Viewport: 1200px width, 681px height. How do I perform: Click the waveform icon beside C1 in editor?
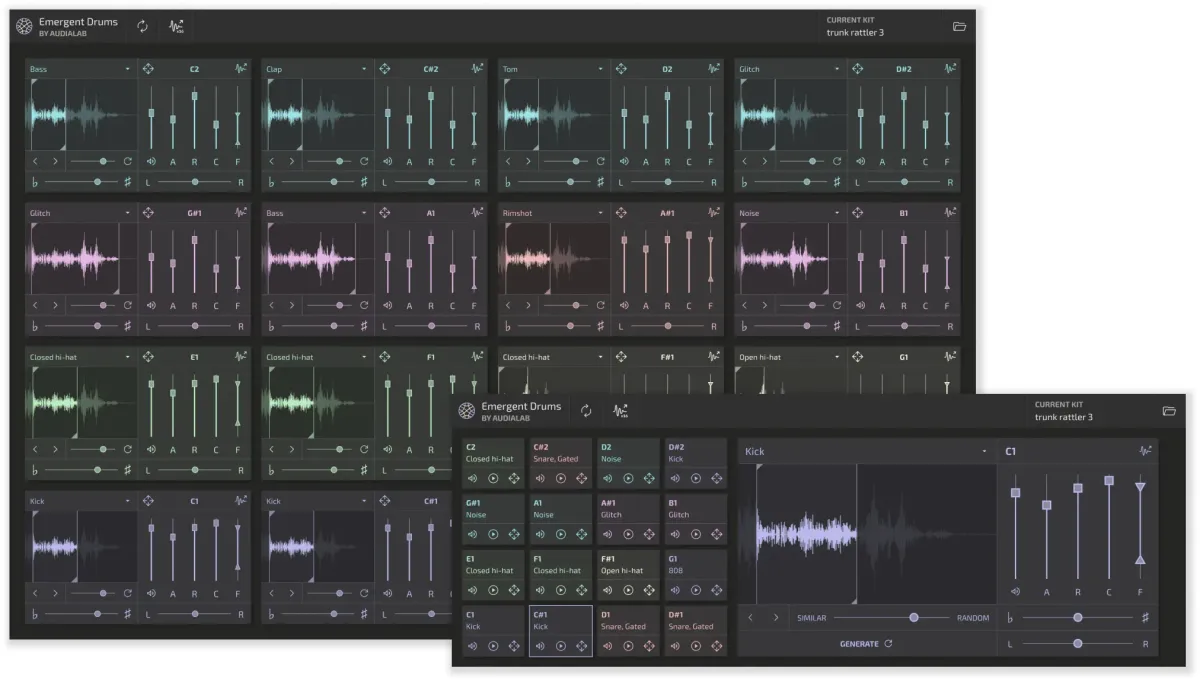click(1145, 451)
